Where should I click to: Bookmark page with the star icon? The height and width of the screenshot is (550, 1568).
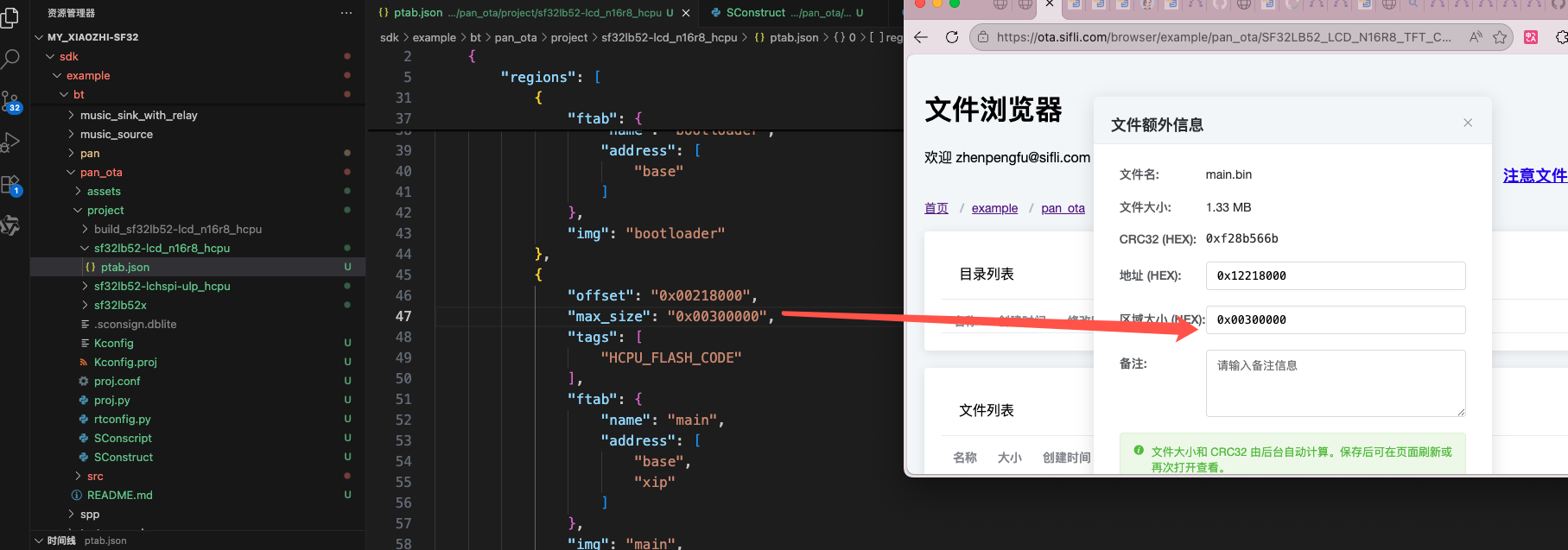(1500, 37)
